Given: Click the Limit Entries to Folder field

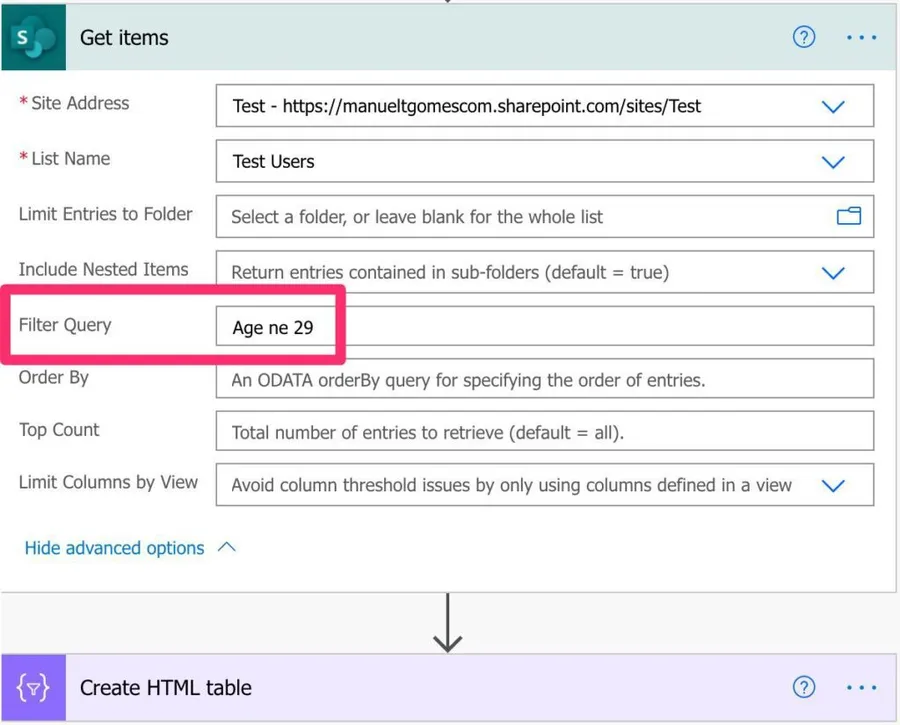Looking at the screenshot, I should click(x=520, y=217).
